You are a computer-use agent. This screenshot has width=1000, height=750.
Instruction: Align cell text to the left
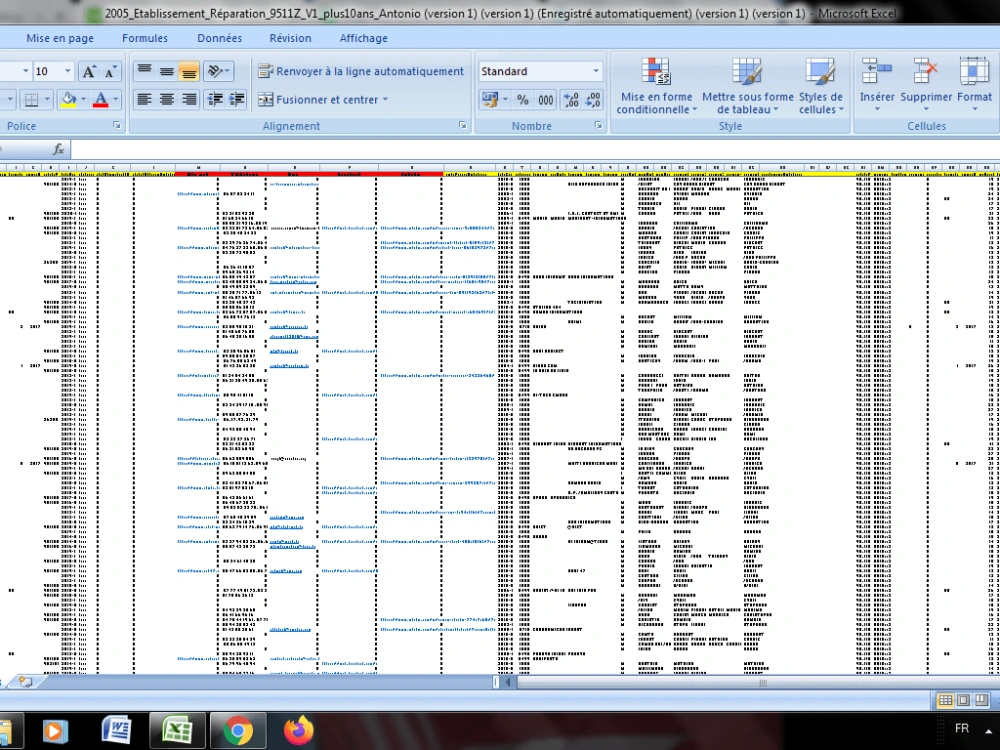(x=145, y=99)
